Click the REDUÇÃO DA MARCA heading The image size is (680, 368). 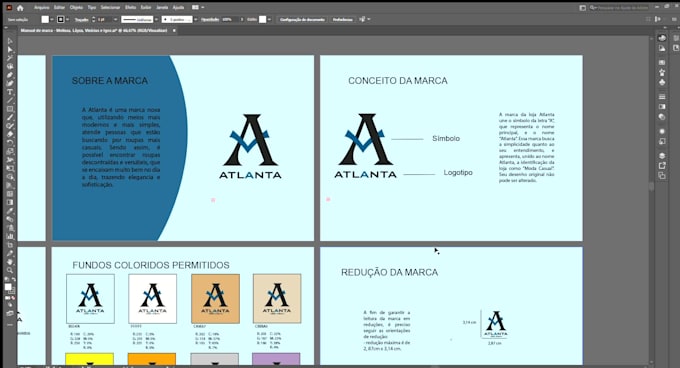pyautogui.click(x=389, y=272)
